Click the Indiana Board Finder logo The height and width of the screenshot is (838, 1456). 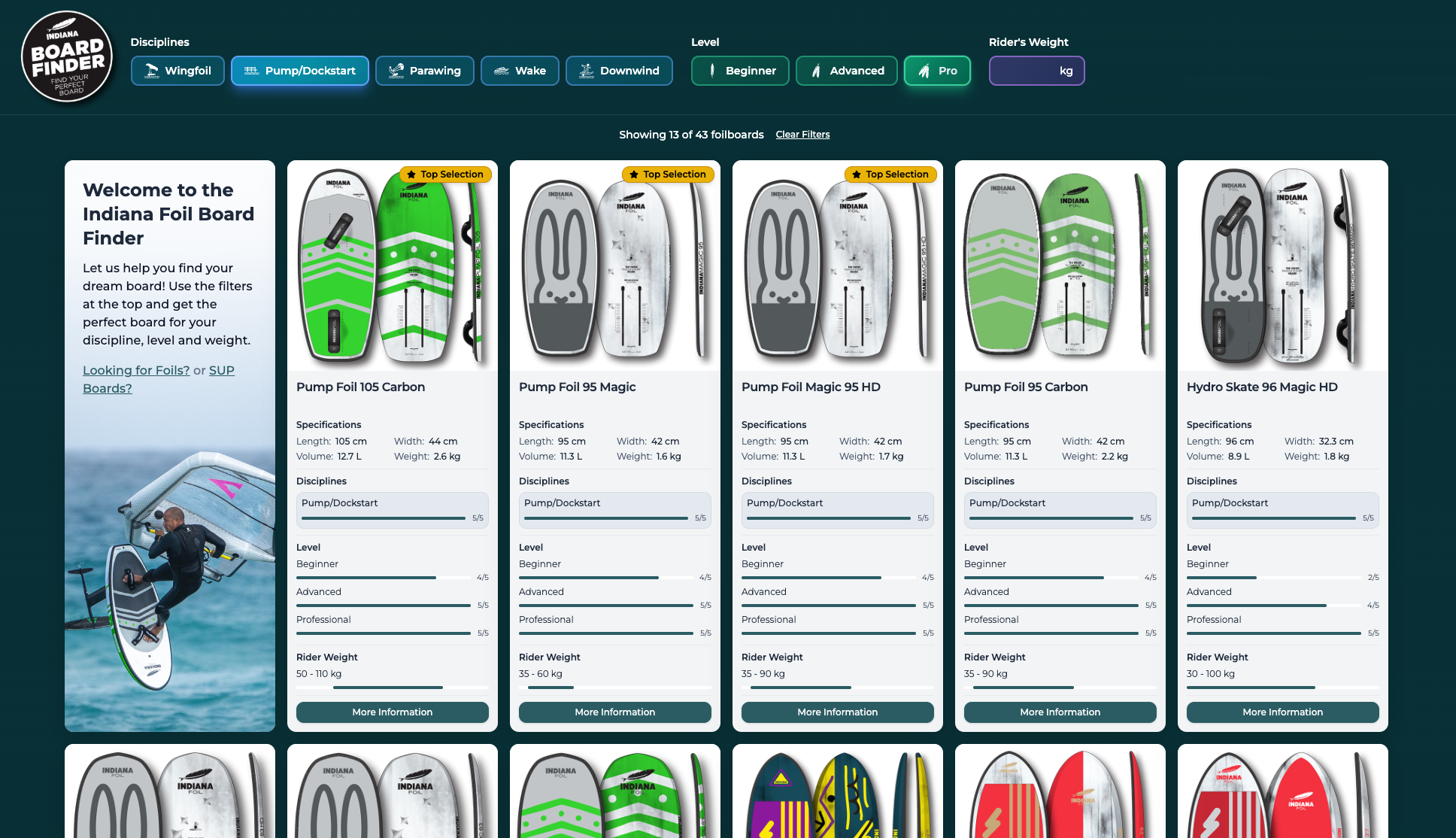67,57
